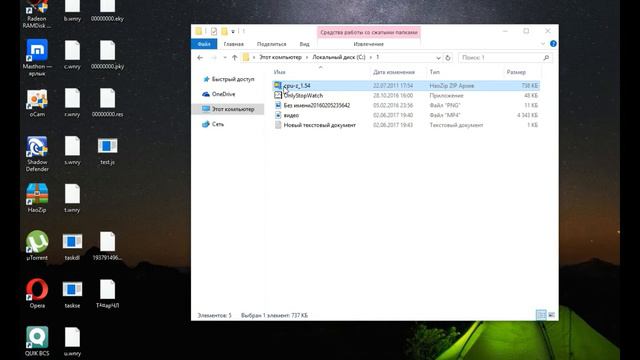This screenshot has height=360, width=640.
Task: Switch to details view layout icon
Action: coord(541,315)
